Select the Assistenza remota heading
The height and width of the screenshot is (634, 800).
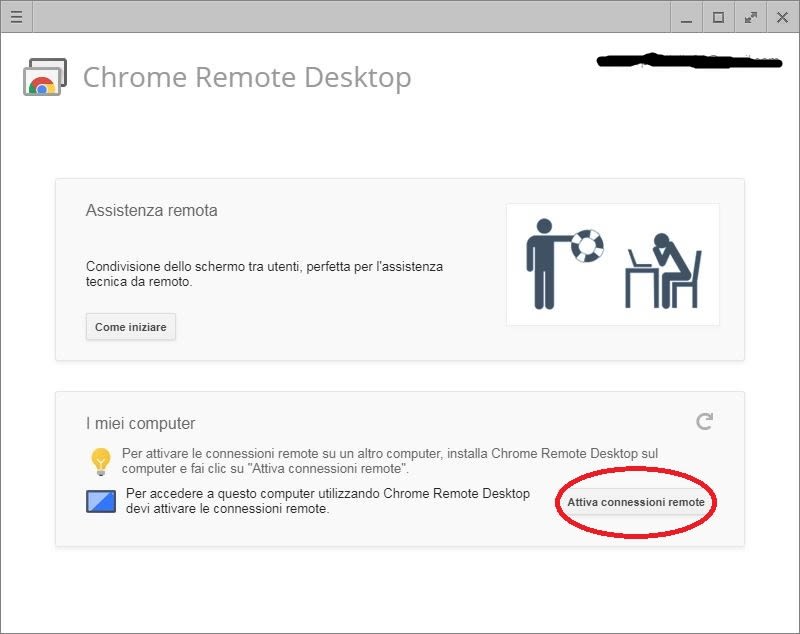click(152, 210)
